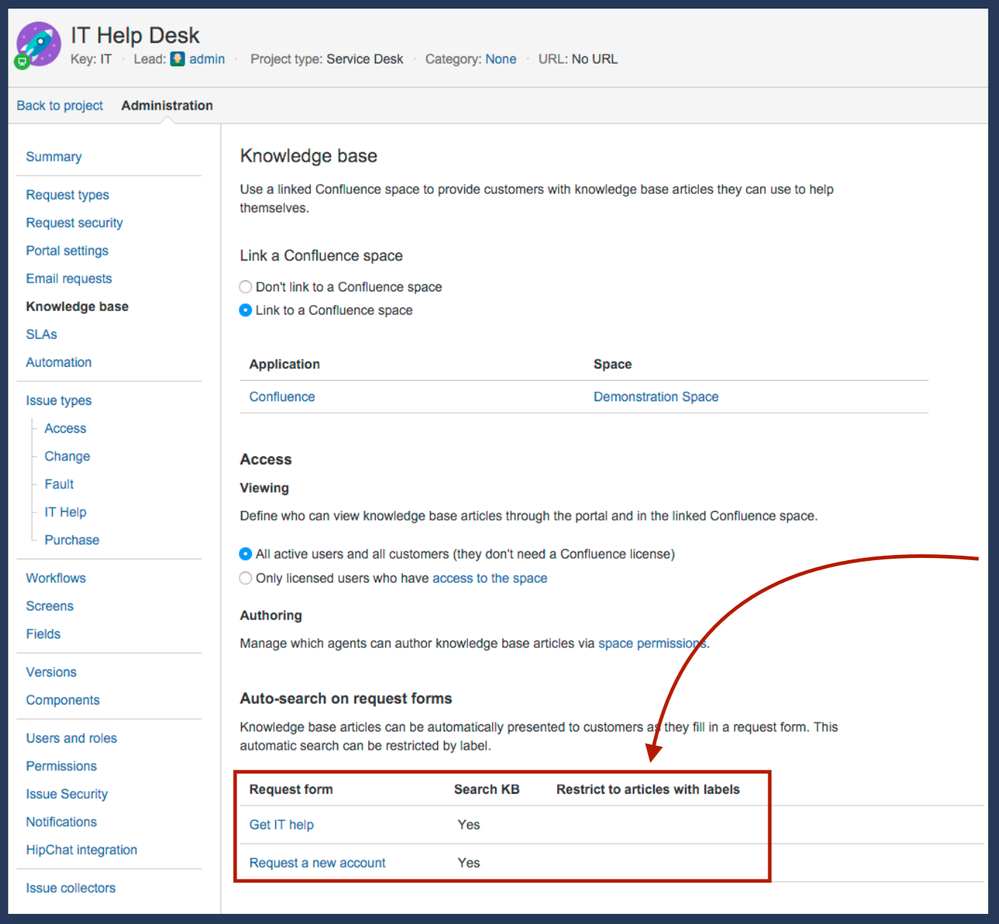Go back to project via header link
The image size is (999, 924).
pos(60,106)
